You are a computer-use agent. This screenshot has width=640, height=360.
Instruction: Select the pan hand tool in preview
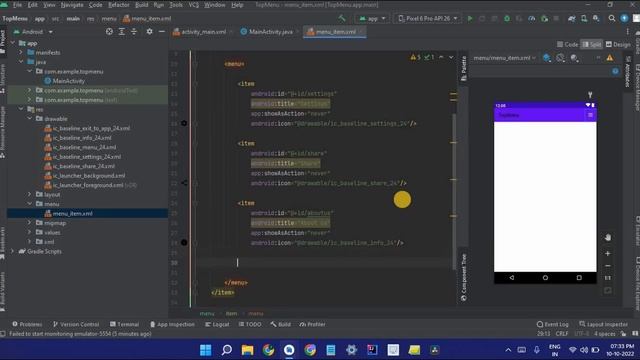pyautogui.click(x=608, y=238)
